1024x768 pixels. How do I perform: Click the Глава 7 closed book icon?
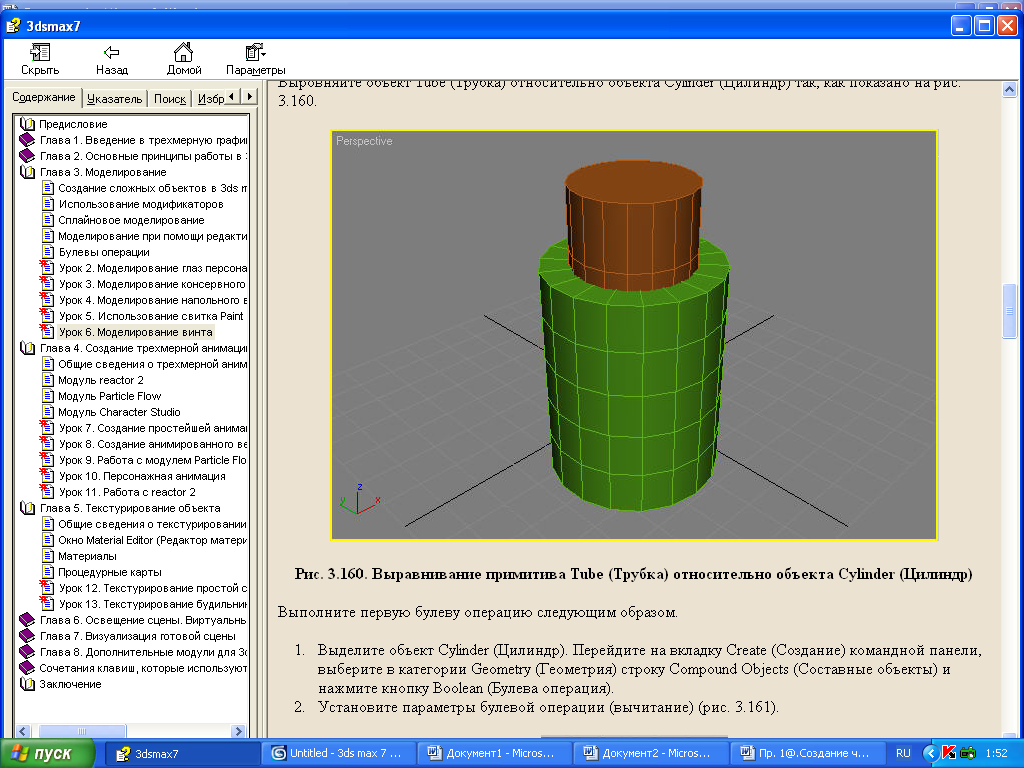pos(27,636)
